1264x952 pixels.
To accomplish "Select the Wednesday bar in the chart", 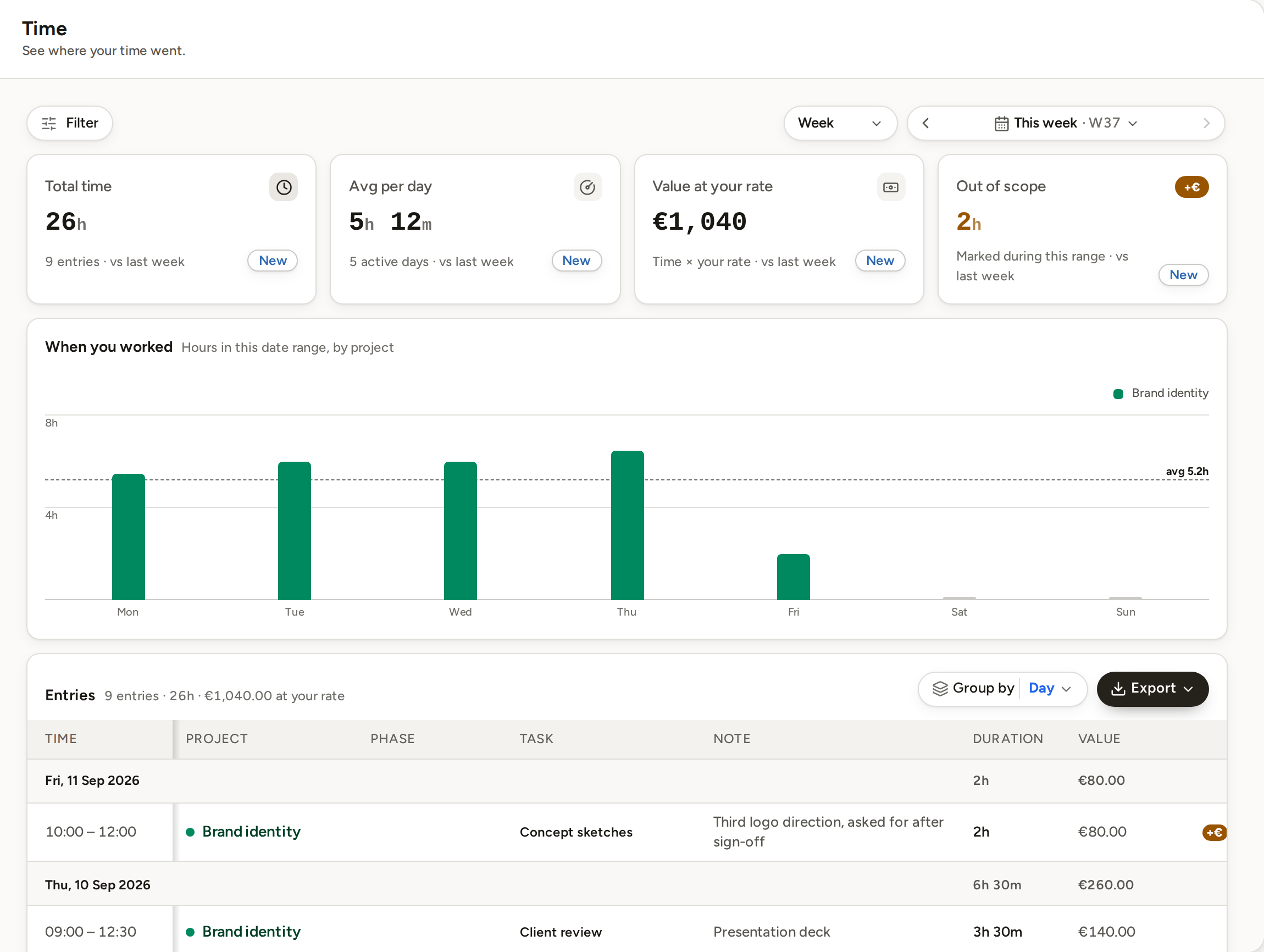I will point(461,531).
